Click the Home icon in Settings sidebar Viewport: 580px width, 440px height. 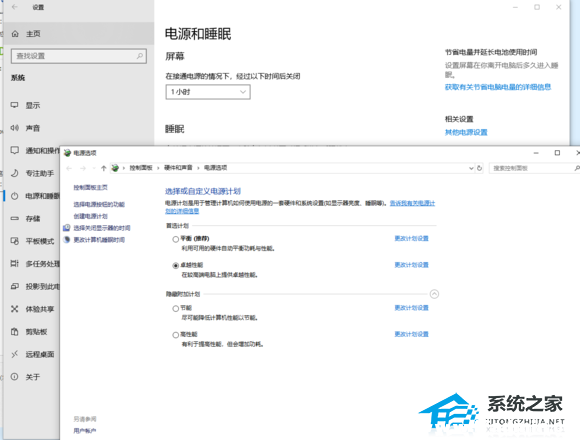point(15,34)
